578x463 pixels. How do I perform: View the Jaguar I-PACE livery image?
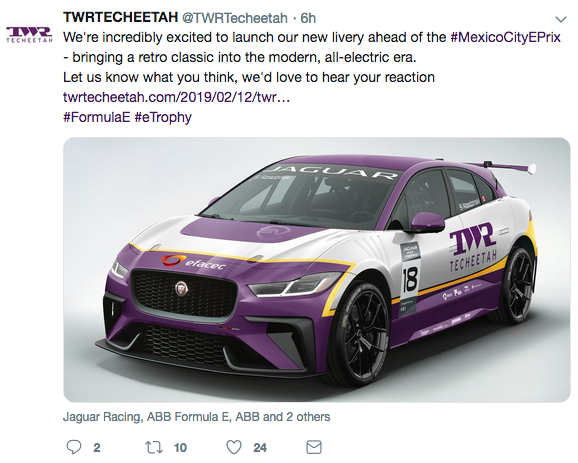tap(317, 270)
